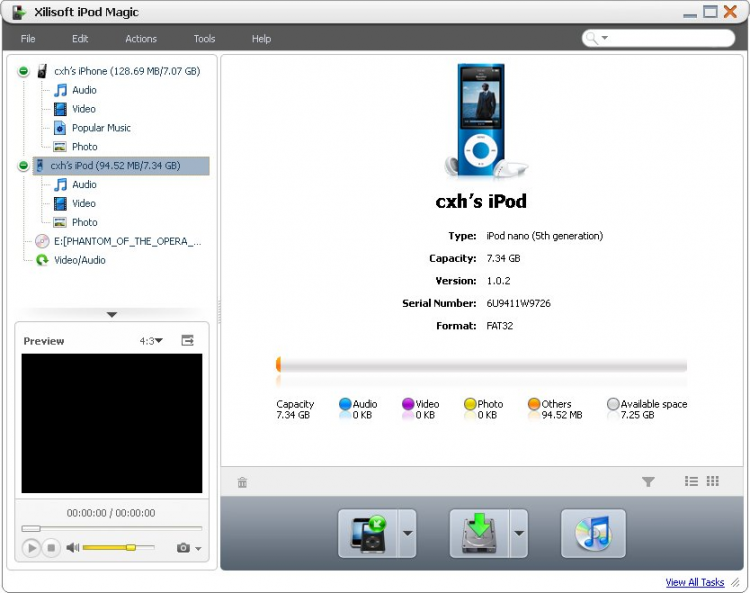
Task: Click the Xilisoft app logo icon
Action: [x=19, y=12]
